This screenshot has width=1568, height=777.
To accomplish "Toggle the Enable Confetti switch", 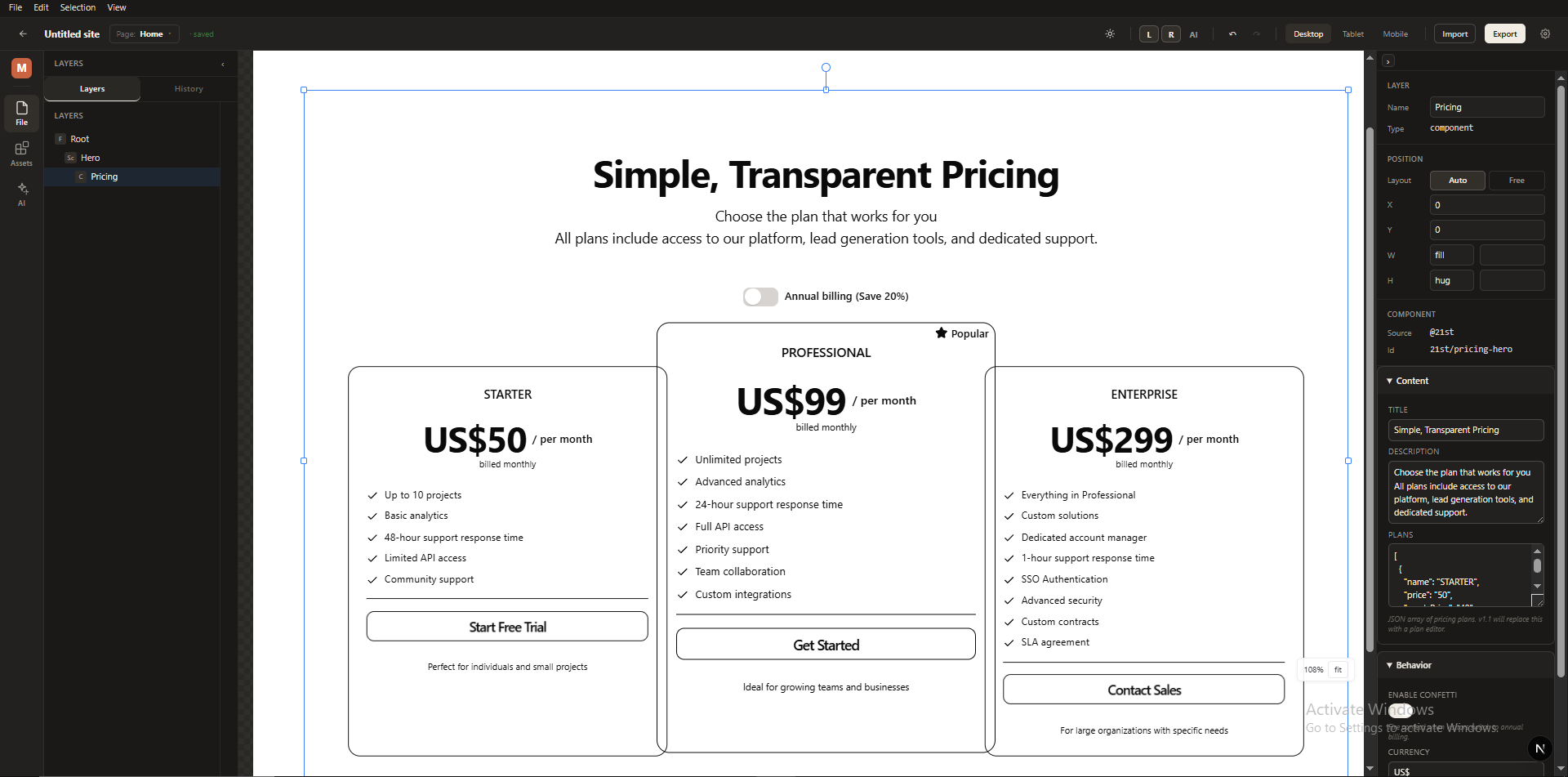I will click(x=1401, y=710).
